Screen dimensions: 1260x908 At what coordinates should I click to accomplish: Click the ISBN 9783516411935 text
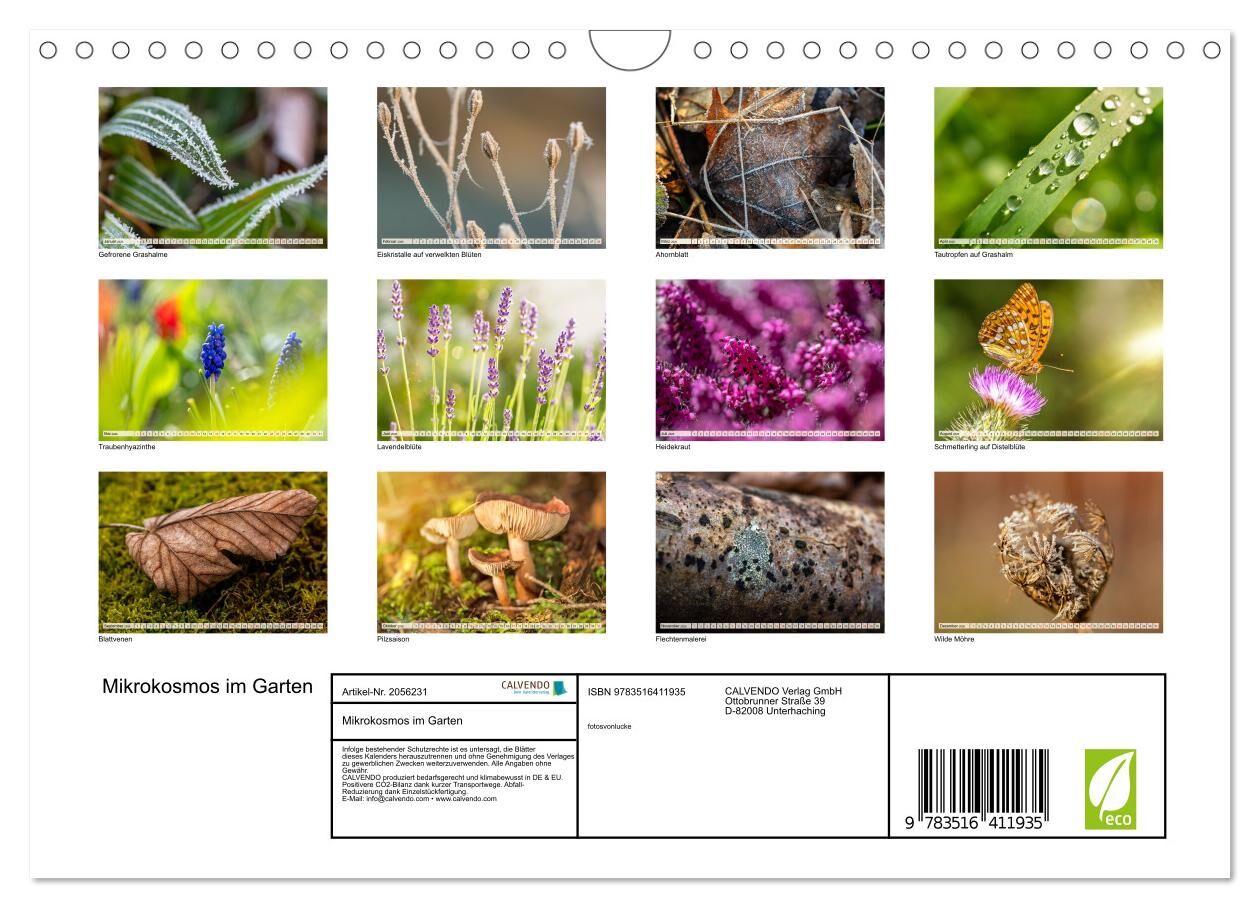point(636,692)
